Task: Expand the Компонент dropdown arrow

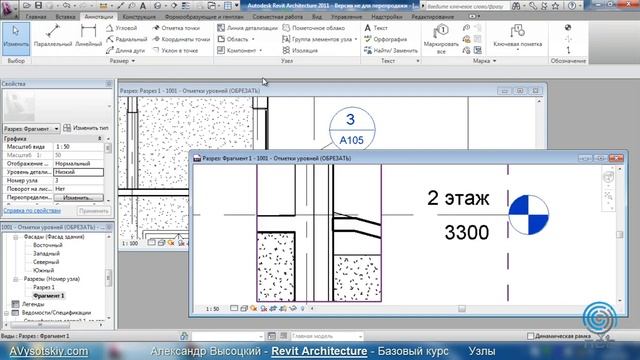Action: pyautogui.click(x=261, y=51)
